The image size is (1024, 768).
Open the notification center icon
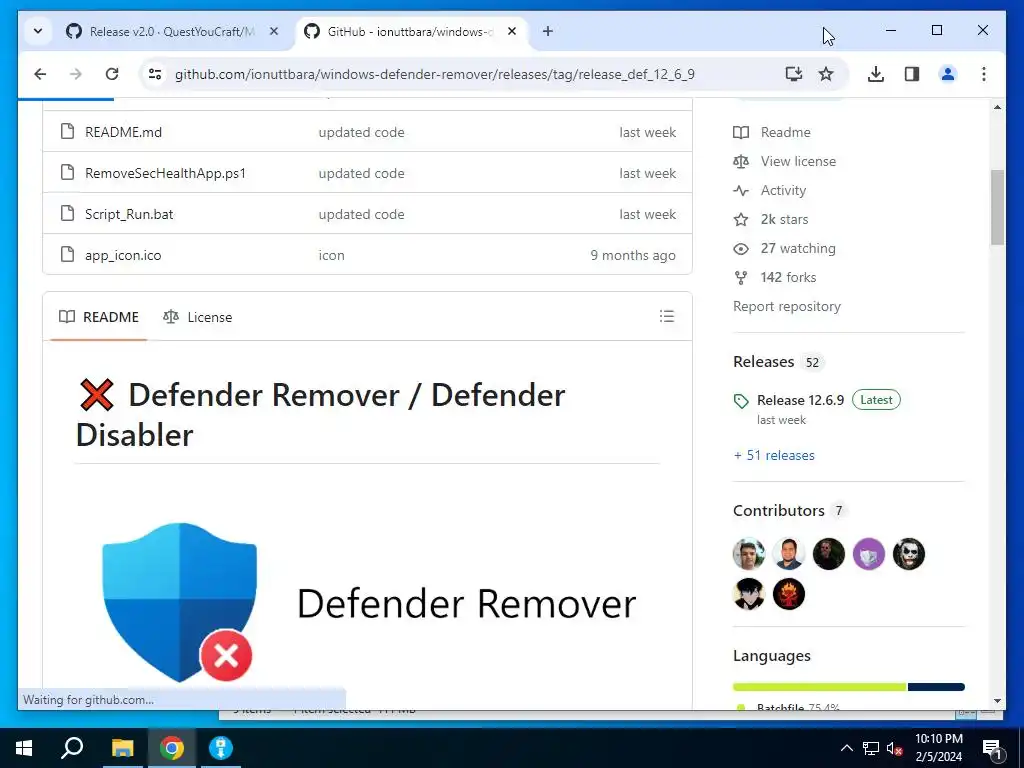tap(992, 749)
